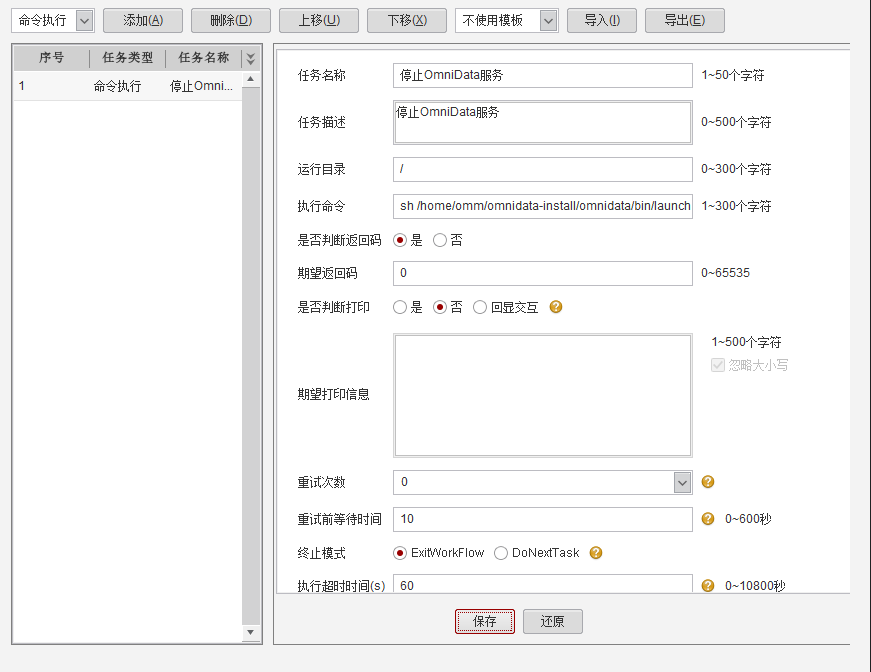Focus the 期望返回码 input field
The height and width of the screenshot is (672, 871).
click(543, 273)
